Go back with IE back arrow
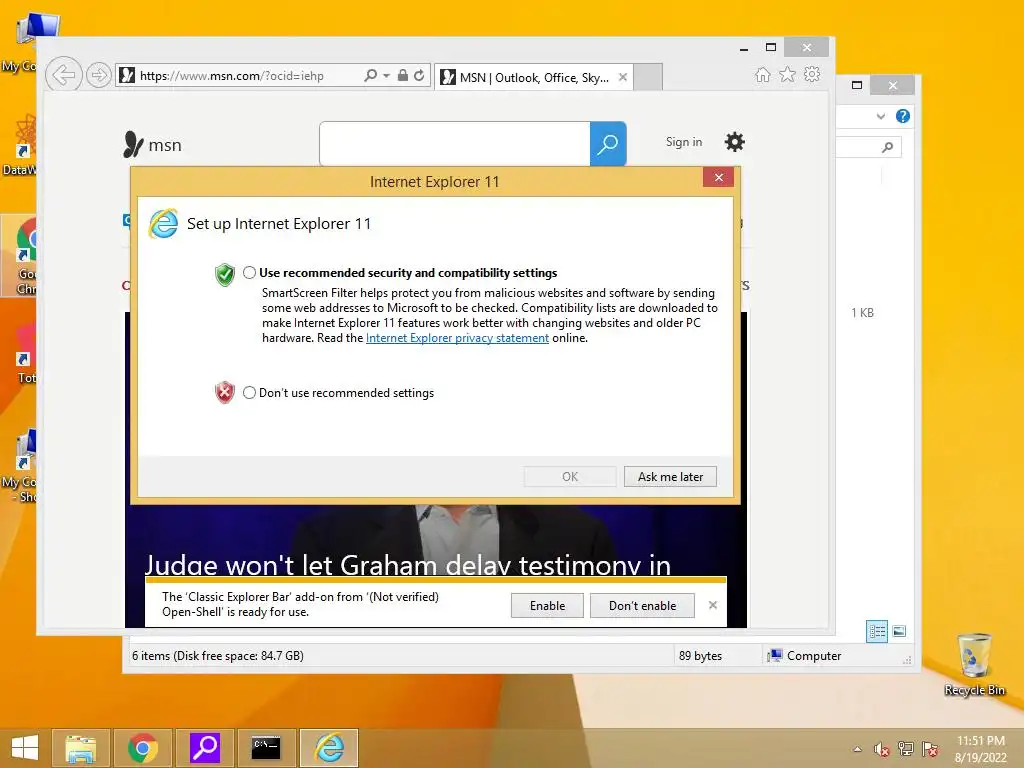1024x768 pixels. [63, 75]
